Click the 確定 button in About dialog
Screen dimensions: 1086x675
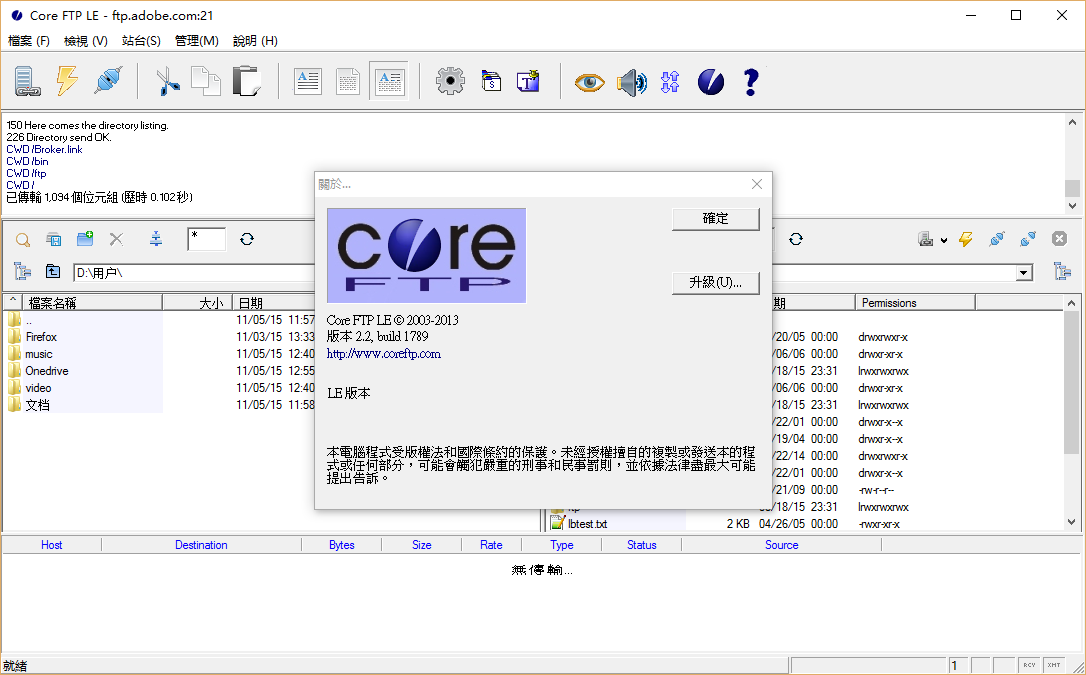[715, 219]
